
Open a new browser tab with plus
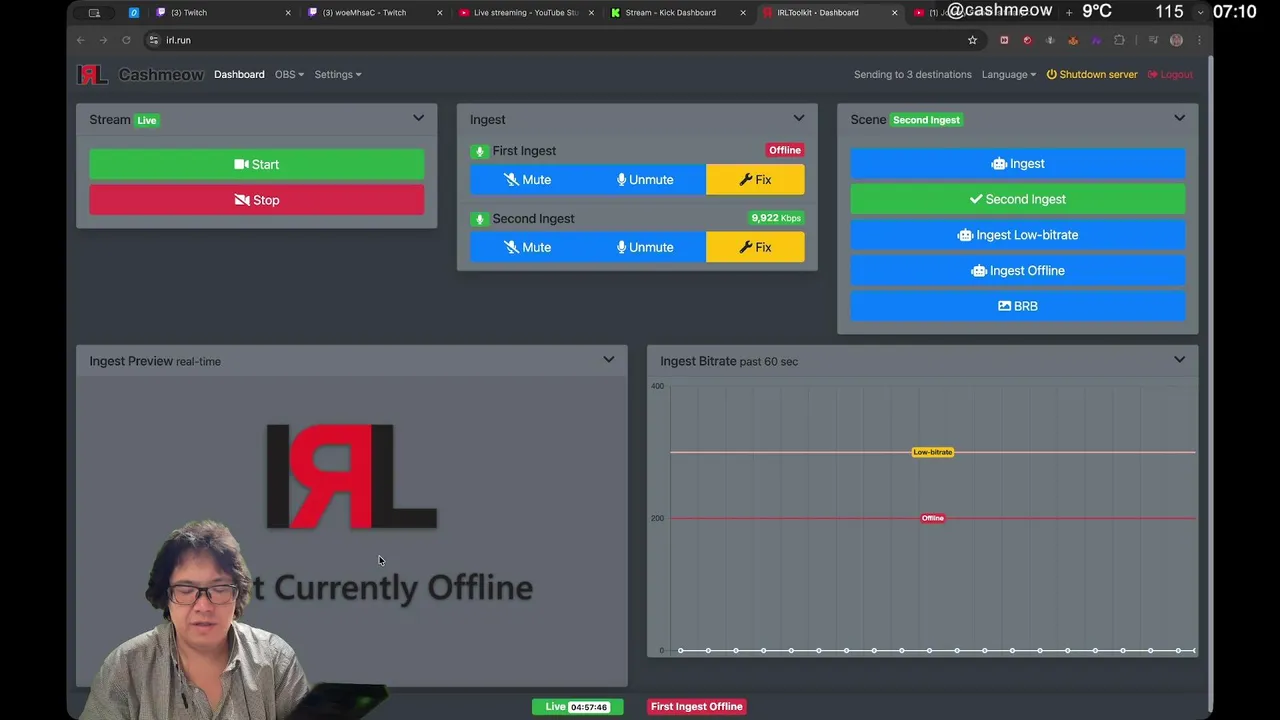[1069, 12]
